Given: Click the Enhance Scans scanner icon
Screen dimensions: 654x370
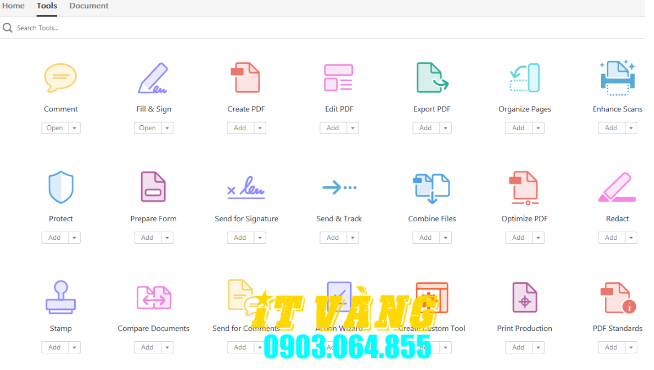Looking at the screenshot, I should (x=618, y=78).
